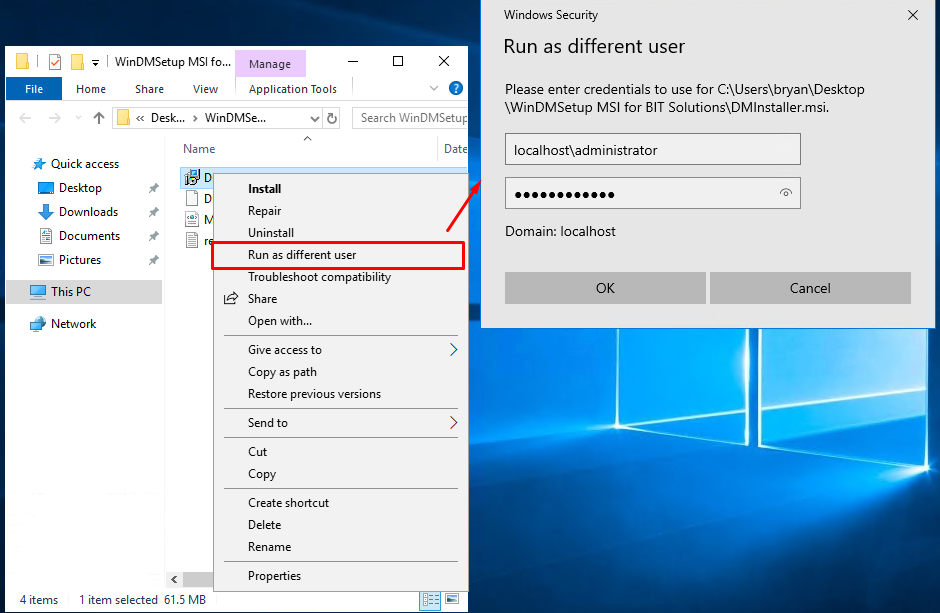The height and width of the screenshot is (613, 940).
Task: Open the Quick Access Toolbar customize dropdown
Action: pyautogui.click(x=95, y=62)
